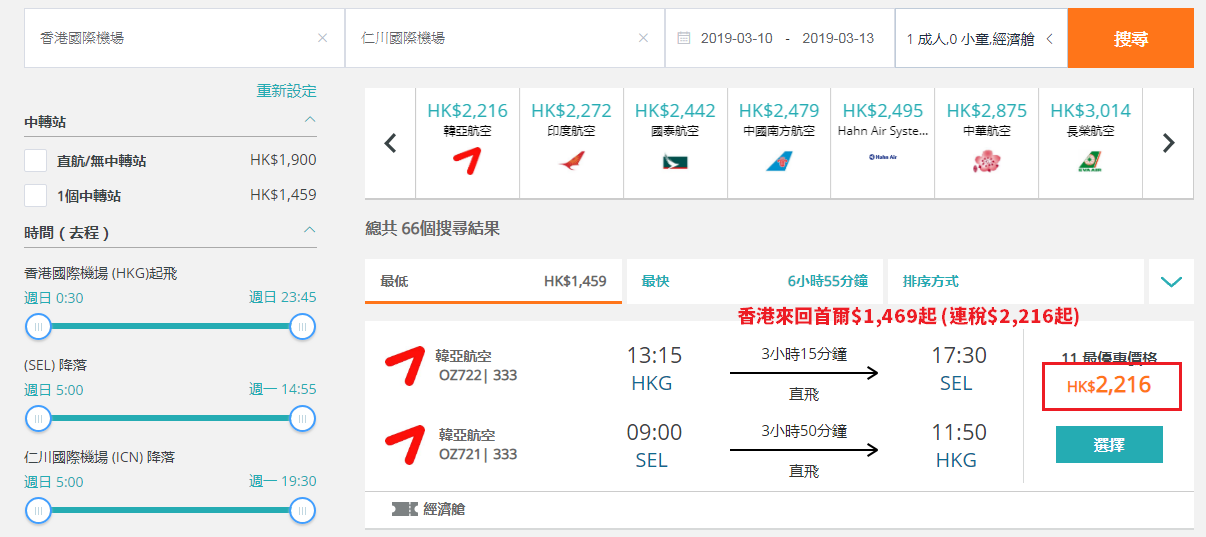The height and width of the screenshot is (537, 1206).
Task: Click the return date 2019-03-13
Action: tap(838, 38)
